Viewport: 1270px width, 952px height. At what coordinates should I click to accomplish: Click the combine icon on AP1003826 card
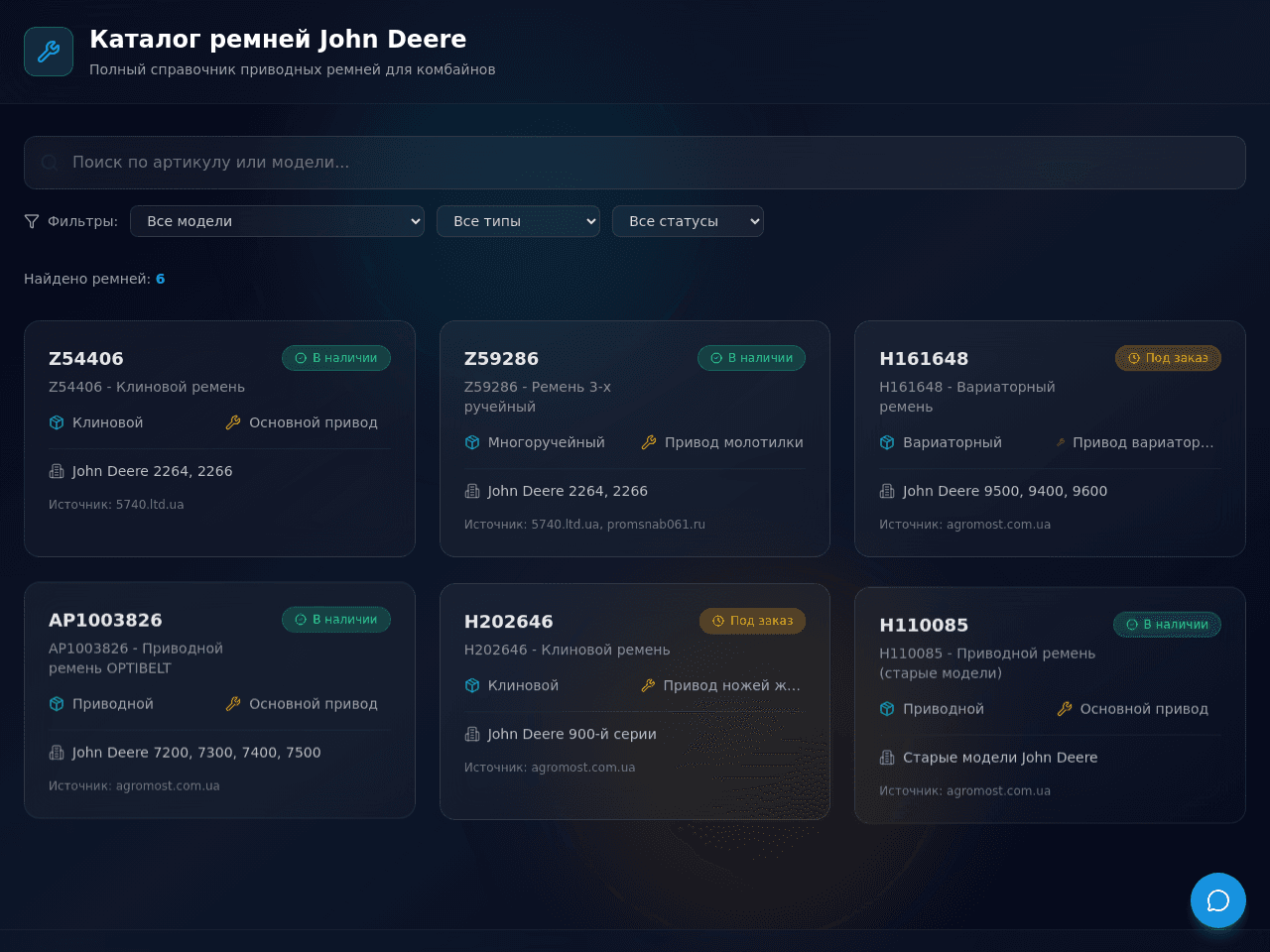[57, 753]
